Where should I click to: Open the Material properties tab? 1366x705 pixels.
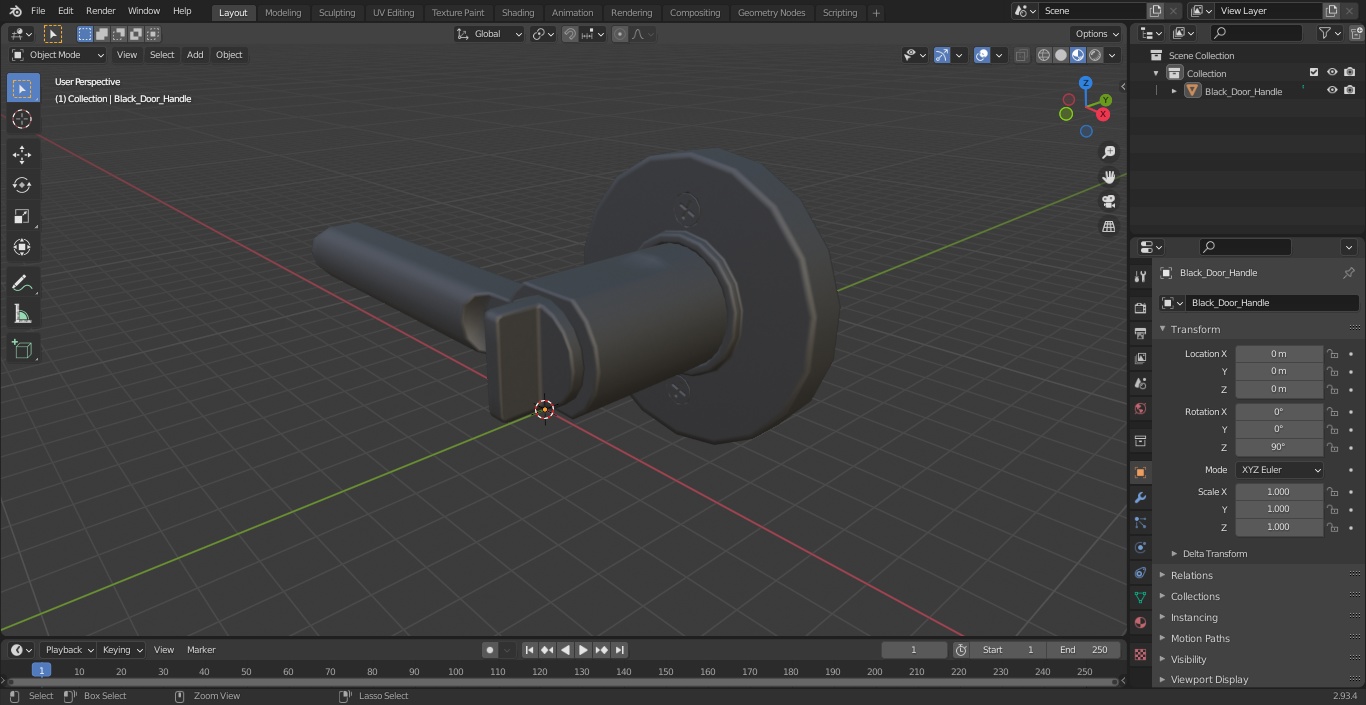click(1140, 622)
